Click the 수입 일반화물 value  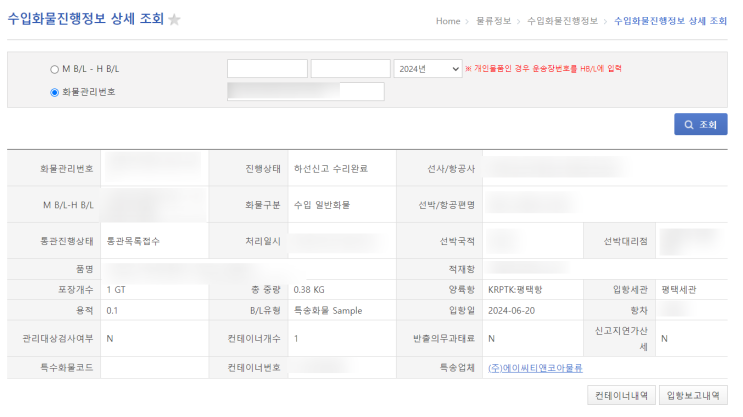pos(322,205)
